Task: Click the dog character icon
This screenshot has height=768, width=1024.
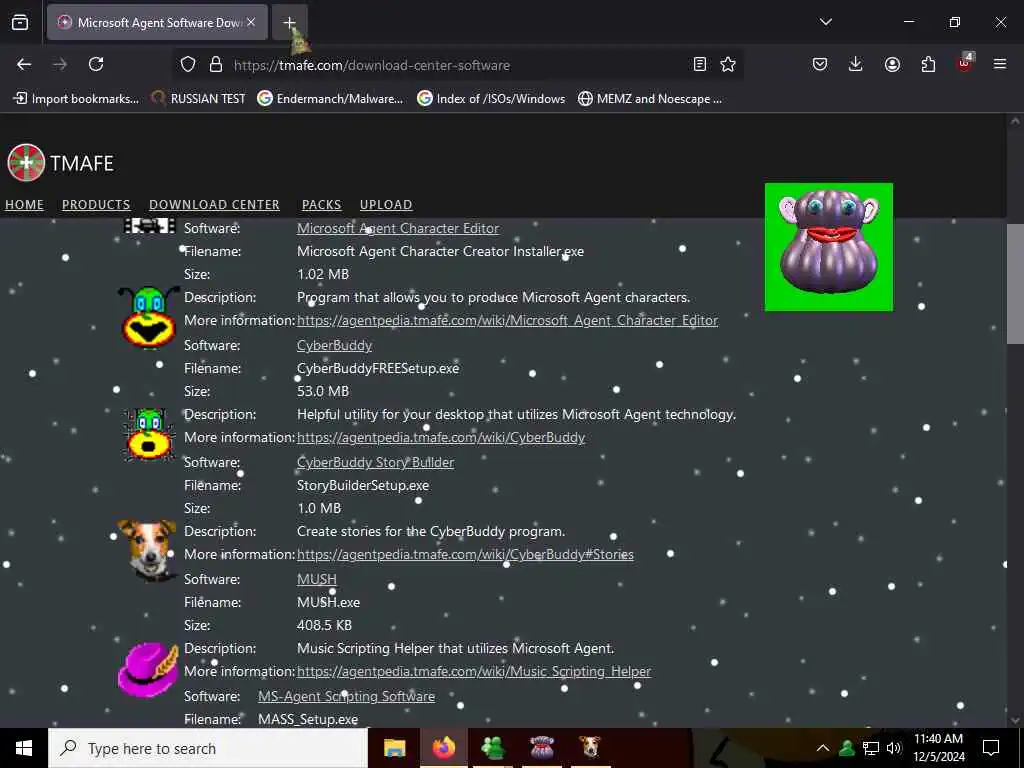Action: point(148,551)
